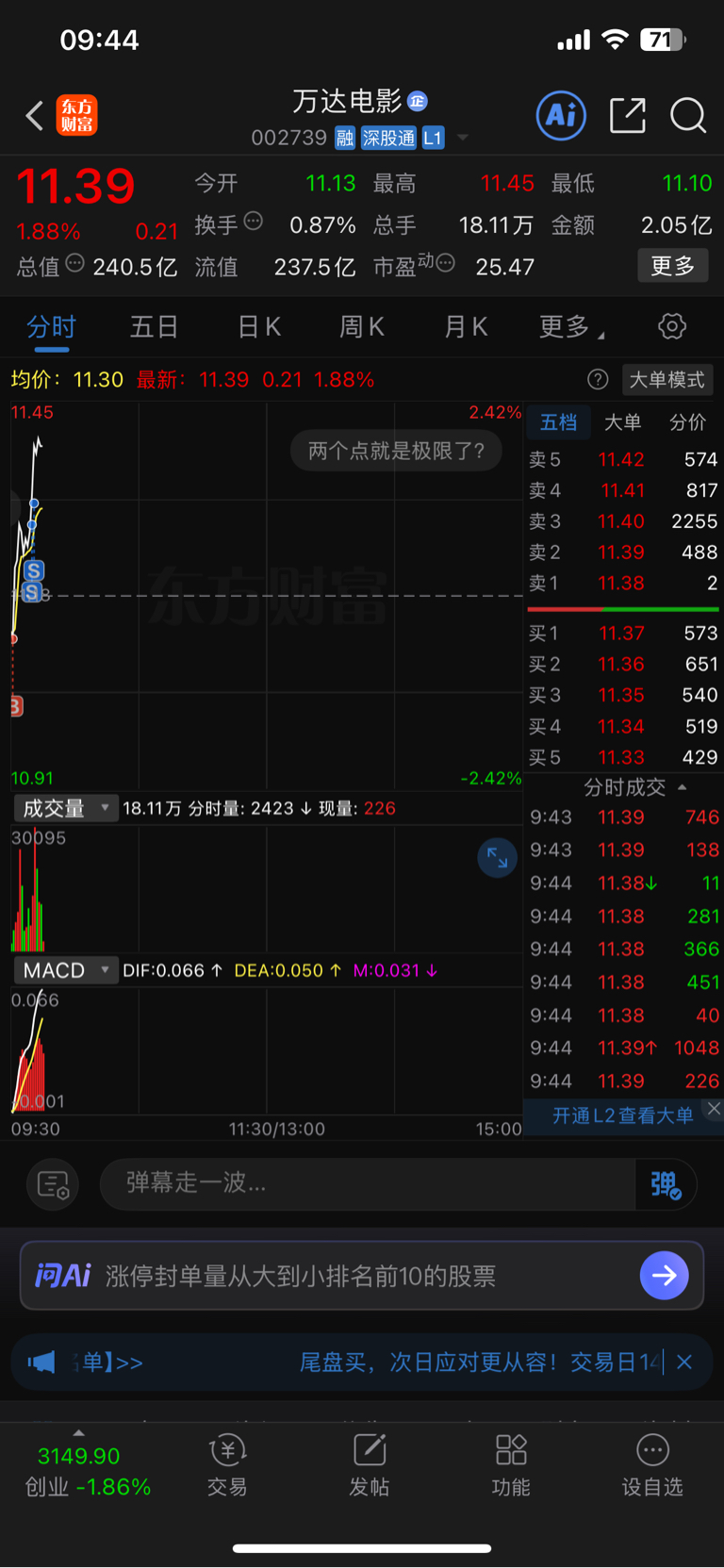Tap the 深股通 tag

tap(388, 139)
